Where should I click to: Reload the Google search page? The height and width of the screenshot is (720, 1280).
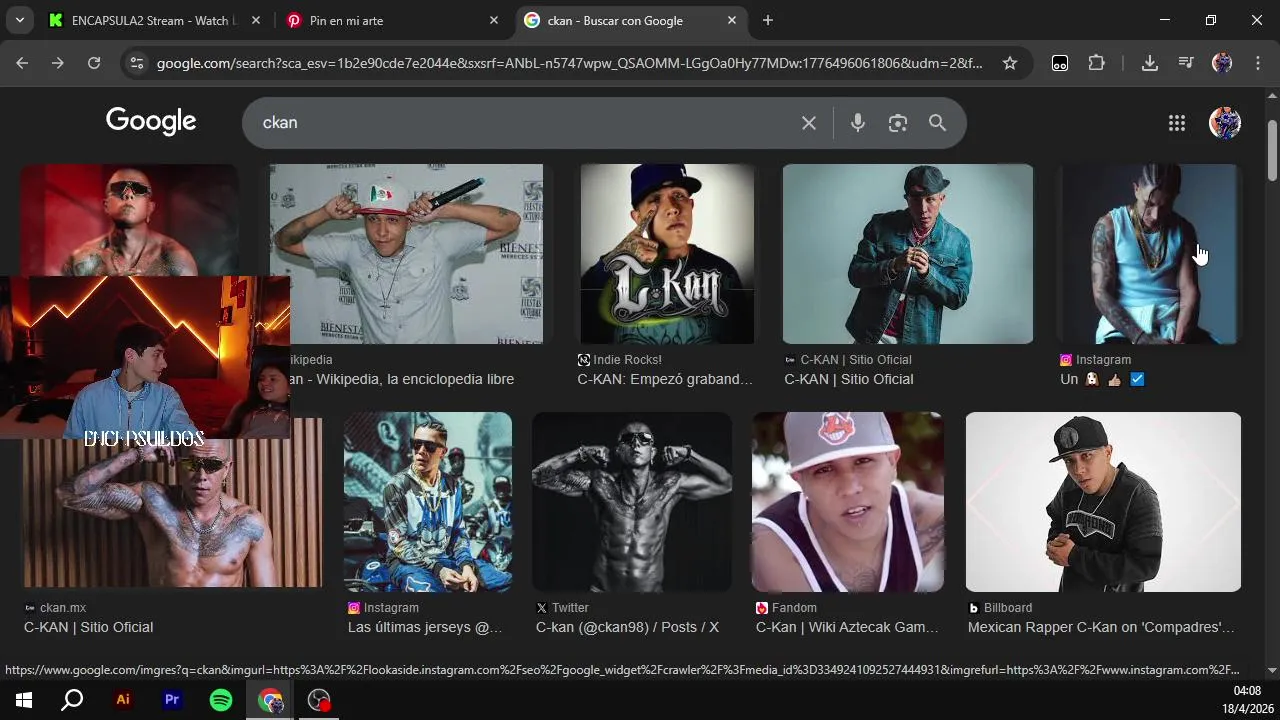pyautogui.click(x=94, y=63)
